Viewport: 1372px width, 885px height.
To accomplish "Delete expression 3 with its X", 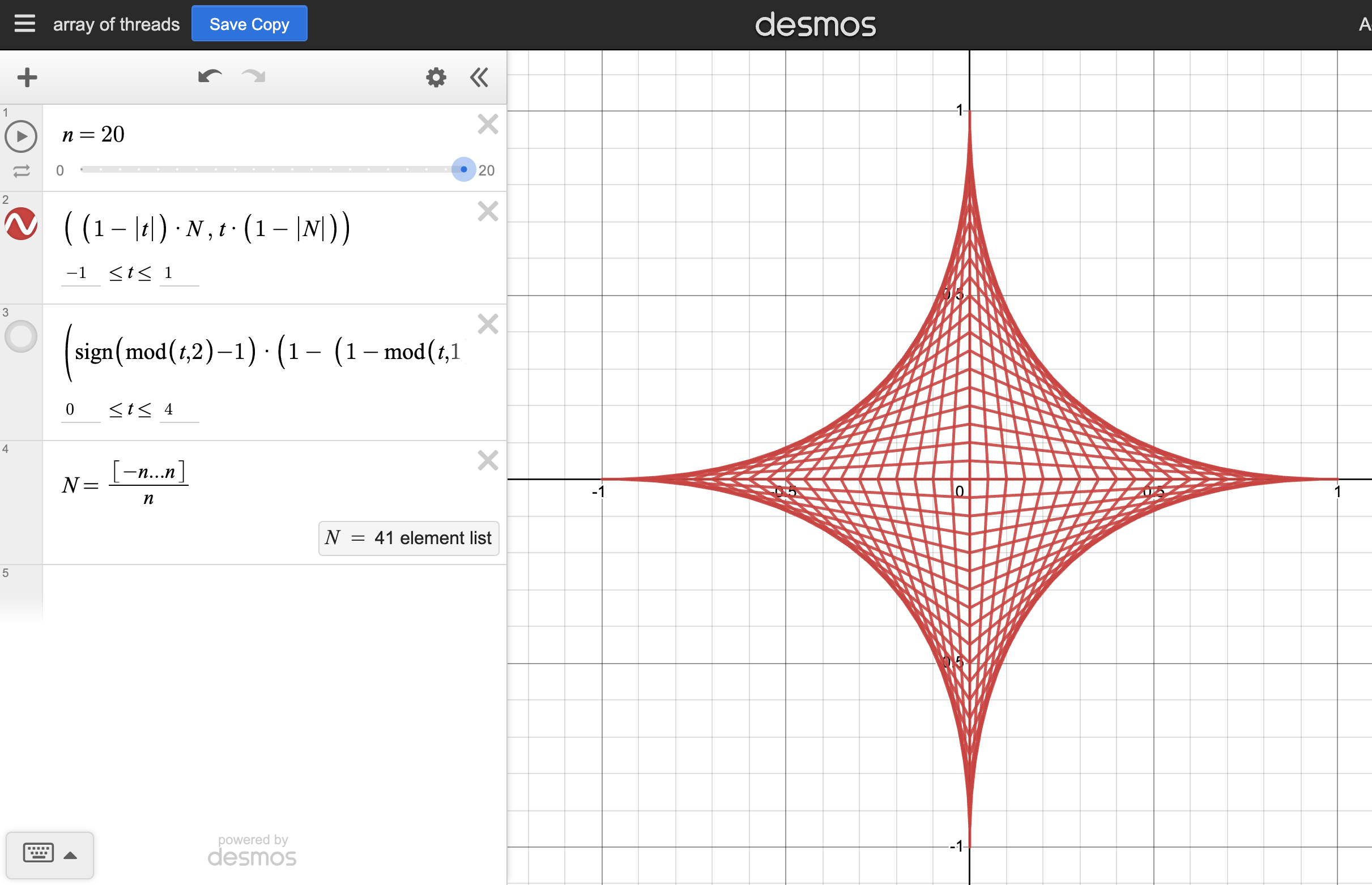I will [487, 324].
